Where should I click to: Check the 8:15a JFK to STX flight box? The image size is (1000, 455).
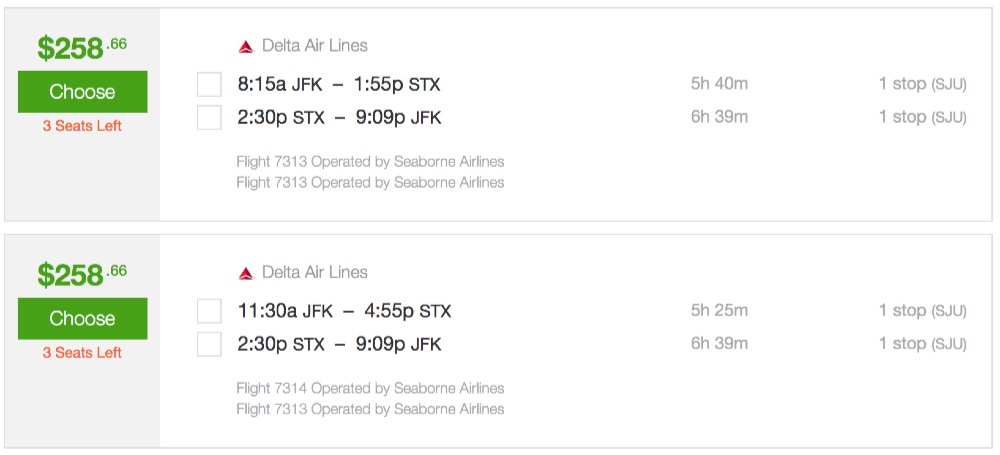tap(209, 84)
